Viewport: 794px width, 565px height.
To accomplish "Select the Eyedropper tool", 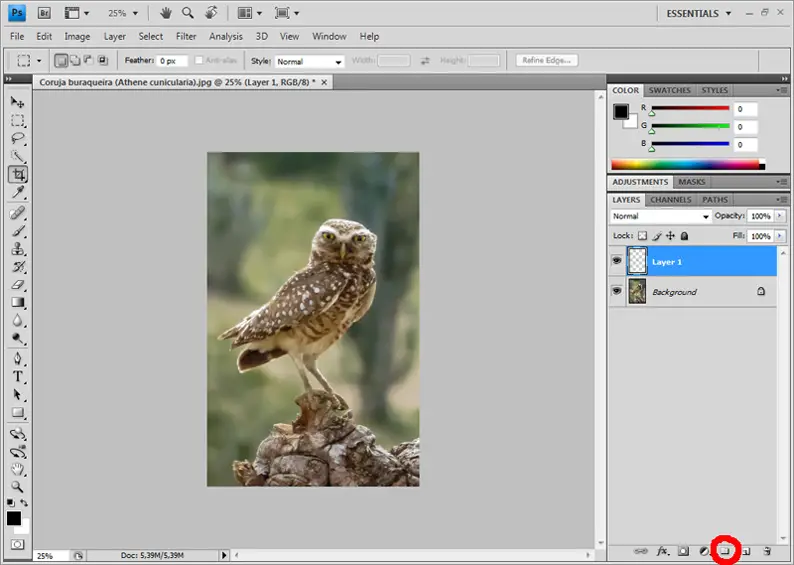I will (x=18, y=193).
